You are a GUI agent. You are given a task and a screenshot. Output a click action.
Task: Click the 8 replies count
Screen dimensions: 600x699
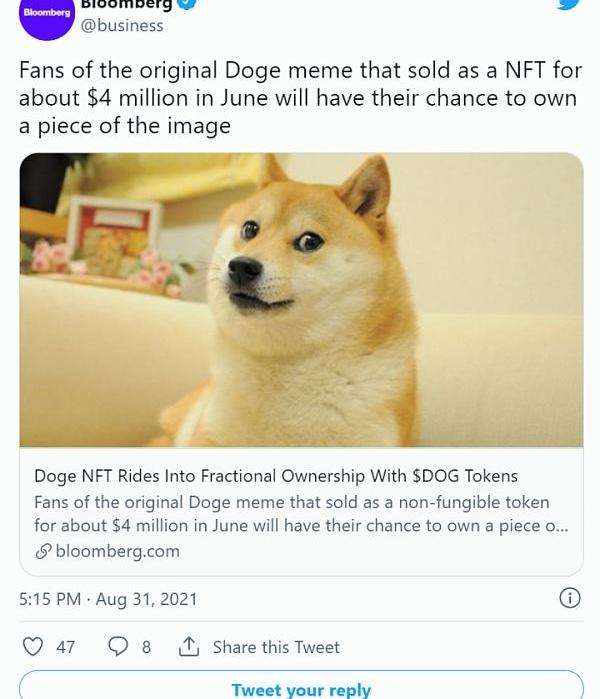(146, 647)
